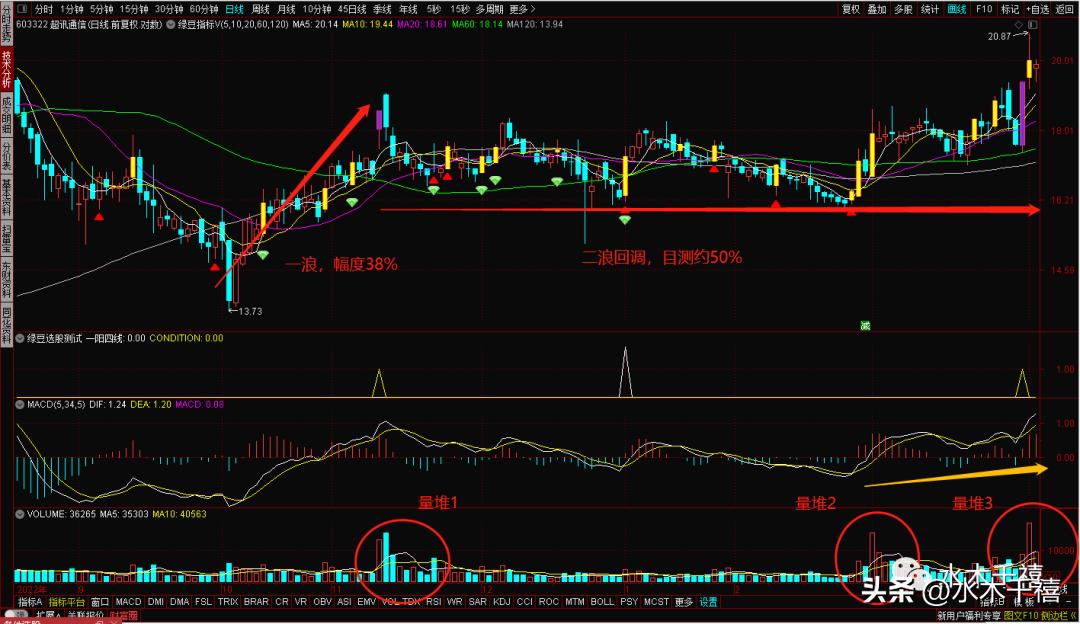
Task: Select the CR indicator tab
Action: [282, 601]
